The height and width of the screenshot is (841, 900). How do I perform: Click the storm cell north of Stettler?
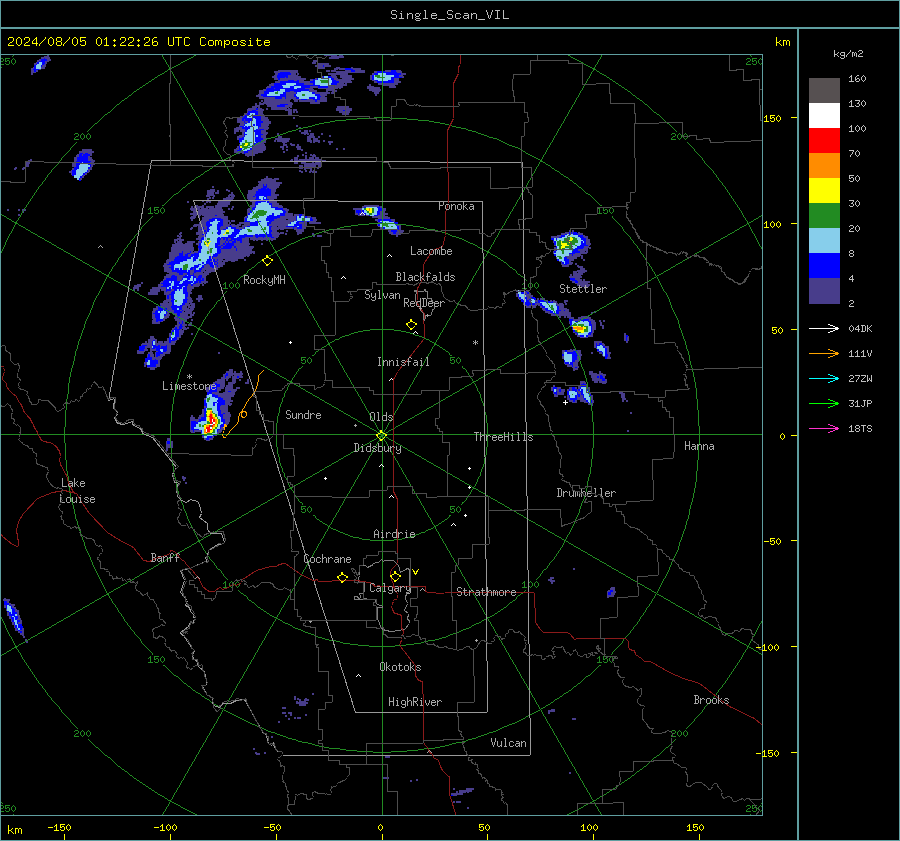point(569,245)
